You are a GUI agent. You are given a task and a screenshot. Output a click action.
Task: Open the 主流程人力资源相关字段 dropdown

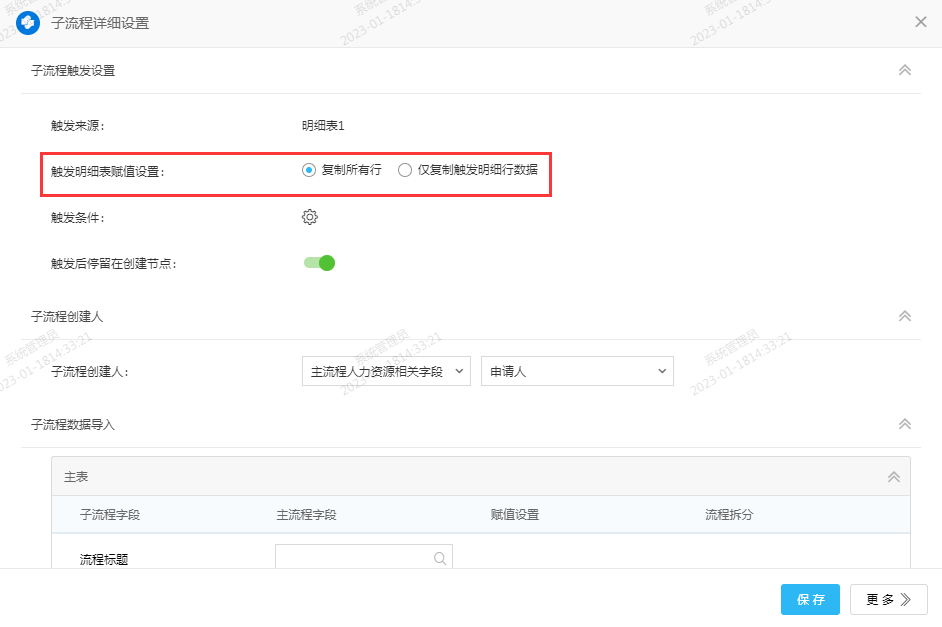(x=386, y=371)
